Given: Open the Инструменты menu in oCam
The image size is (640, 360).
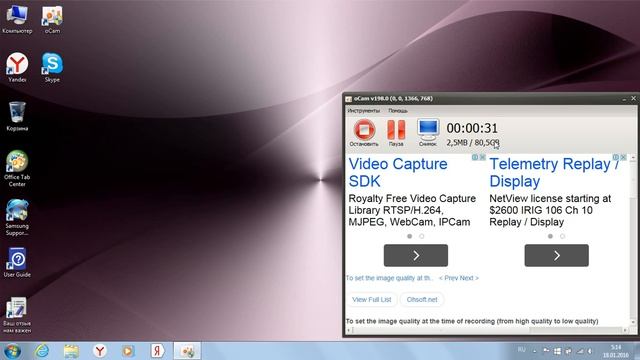Looking at the screenshot, I should tap(363, 111).
